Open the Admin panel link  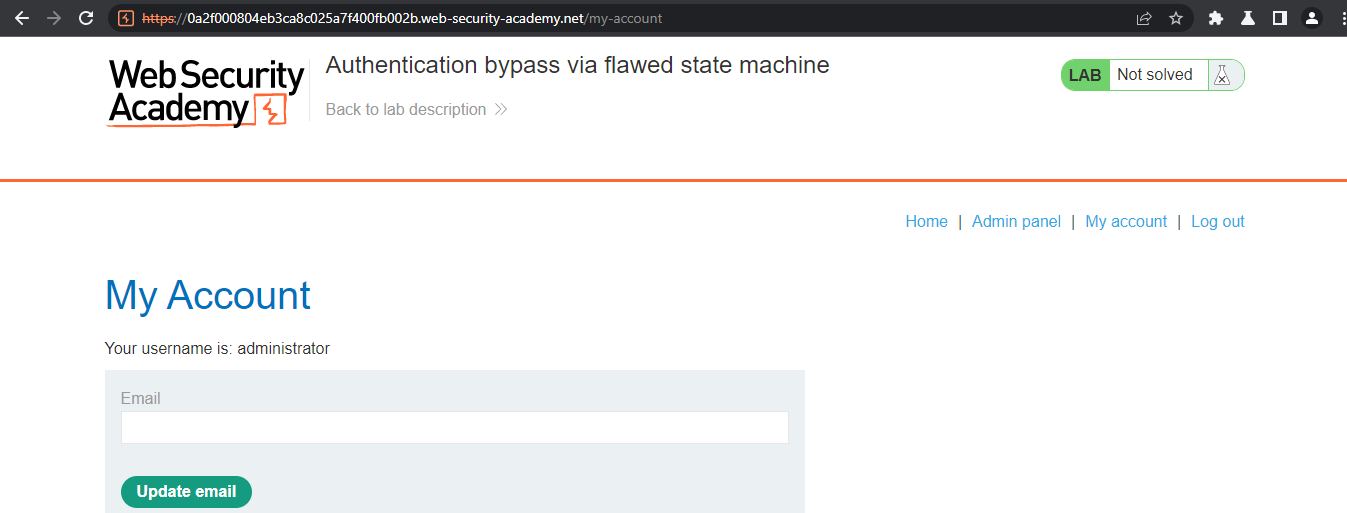pos(1016,222)
